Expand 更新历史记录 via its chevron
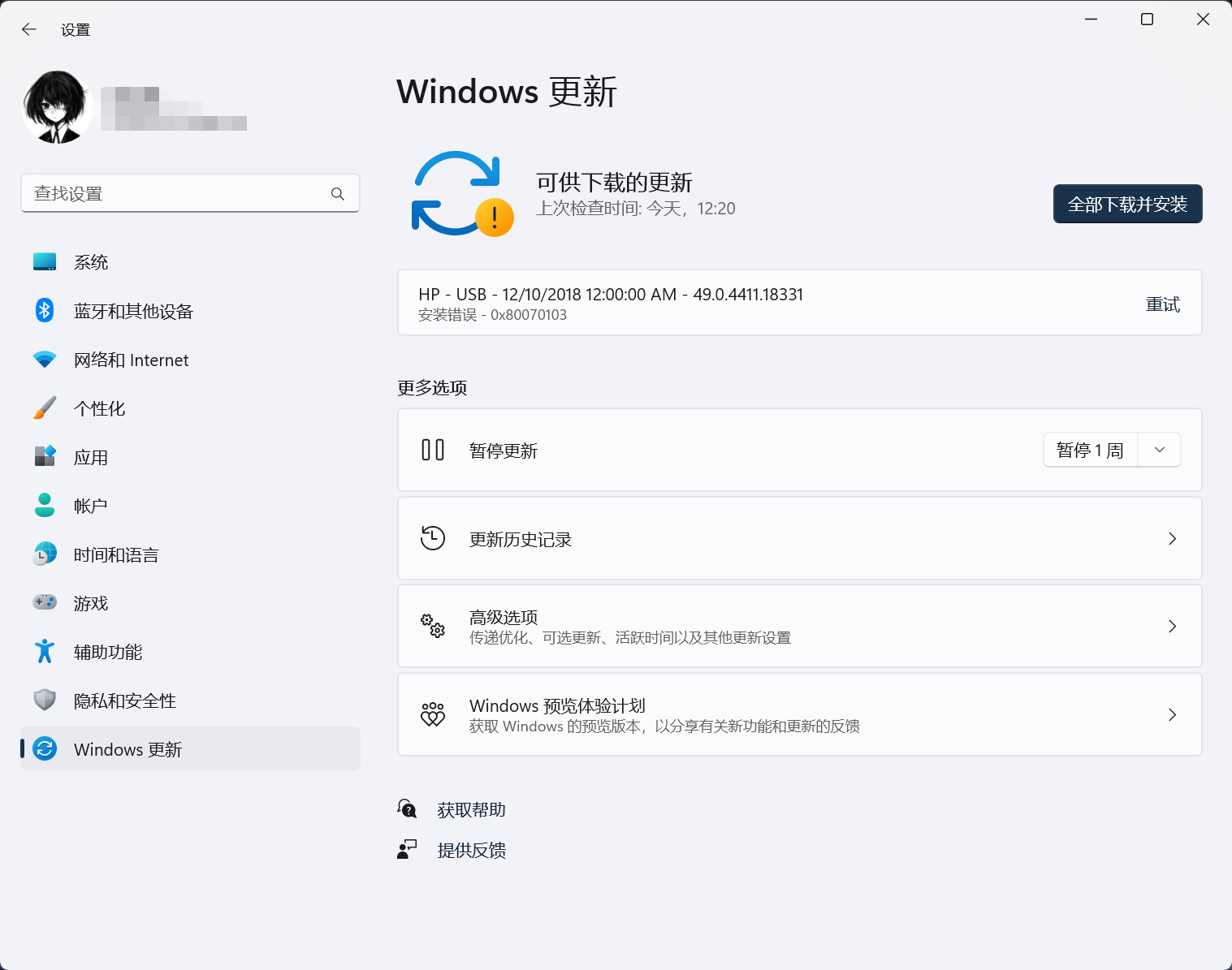1232x970 pixels. [1172, 538]
